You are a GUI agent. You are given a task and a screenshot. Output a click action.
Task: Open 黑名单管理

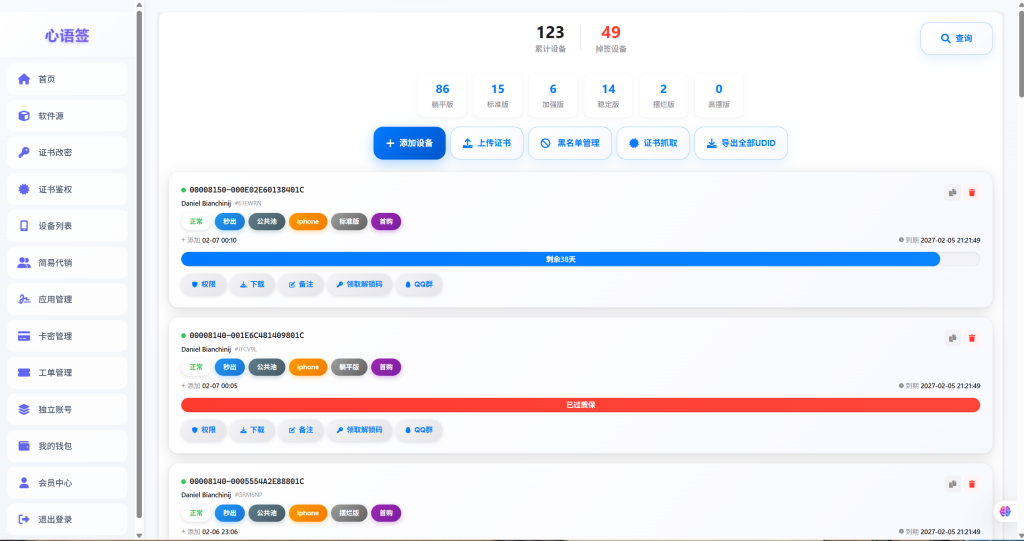[x=569, y=143]
